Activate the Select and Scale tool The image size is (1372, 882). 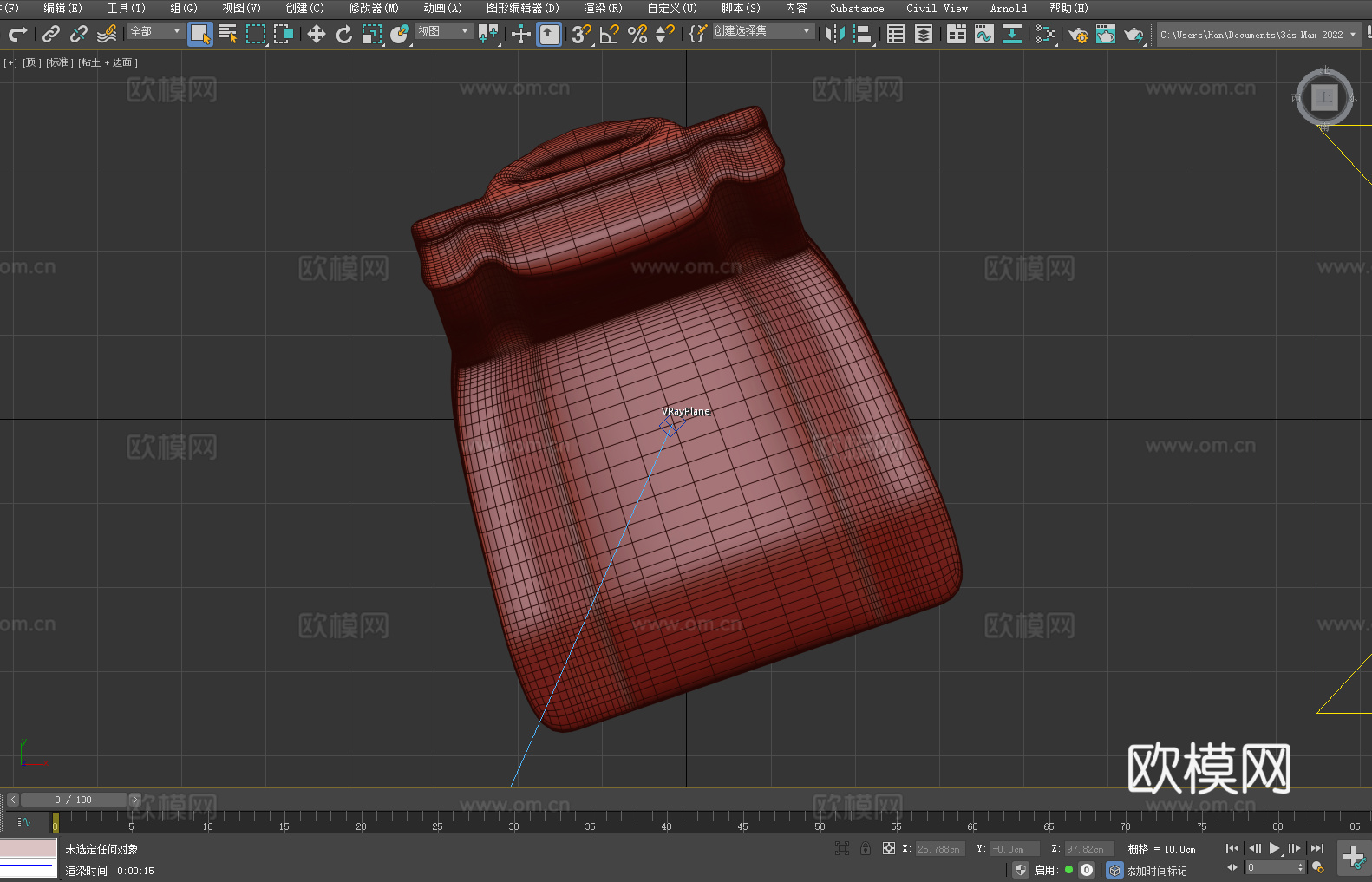(372, 34)
